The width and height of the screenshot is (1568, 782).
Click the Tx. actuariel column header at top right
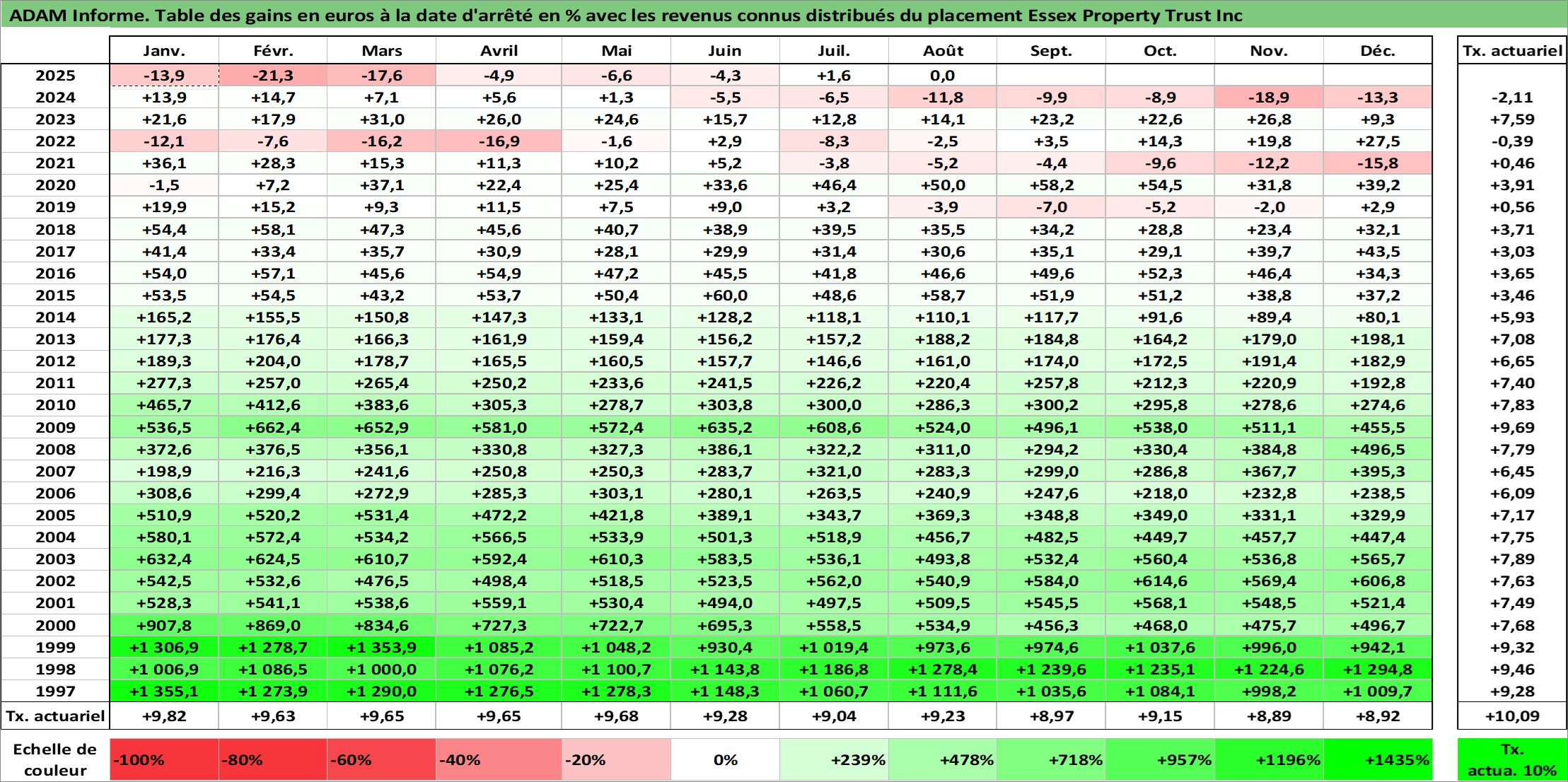[x=1512, y=50]
